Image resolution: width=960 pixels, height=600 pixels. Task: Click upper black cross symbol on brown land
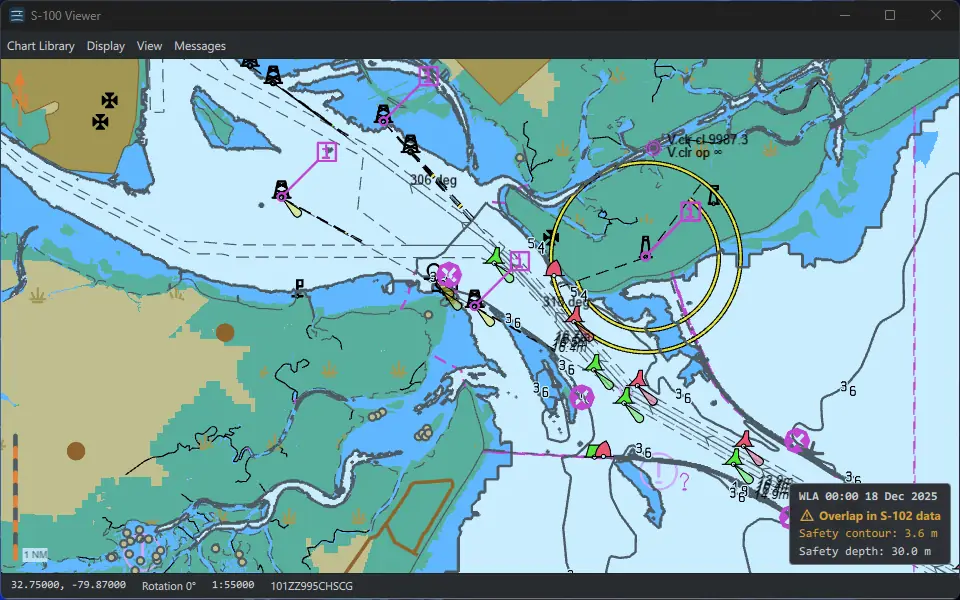point(110,100)
